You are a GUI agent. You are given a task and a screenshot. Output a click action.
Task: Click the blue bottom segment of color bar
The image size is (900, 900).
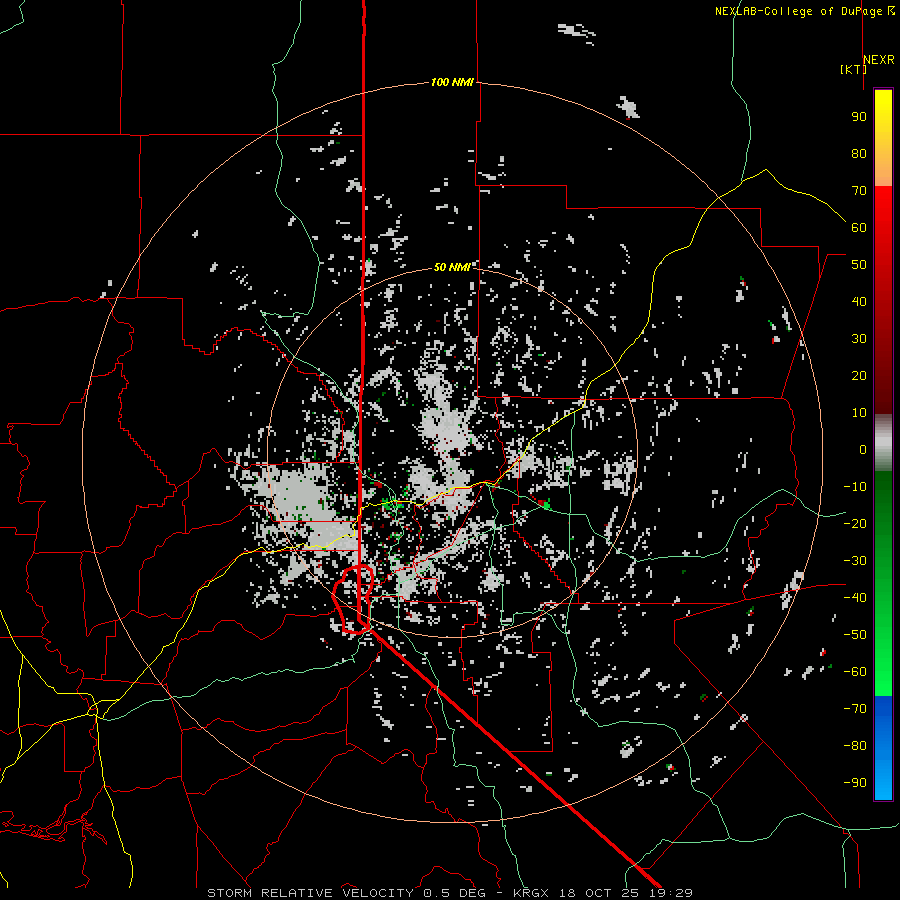point(883,748)
